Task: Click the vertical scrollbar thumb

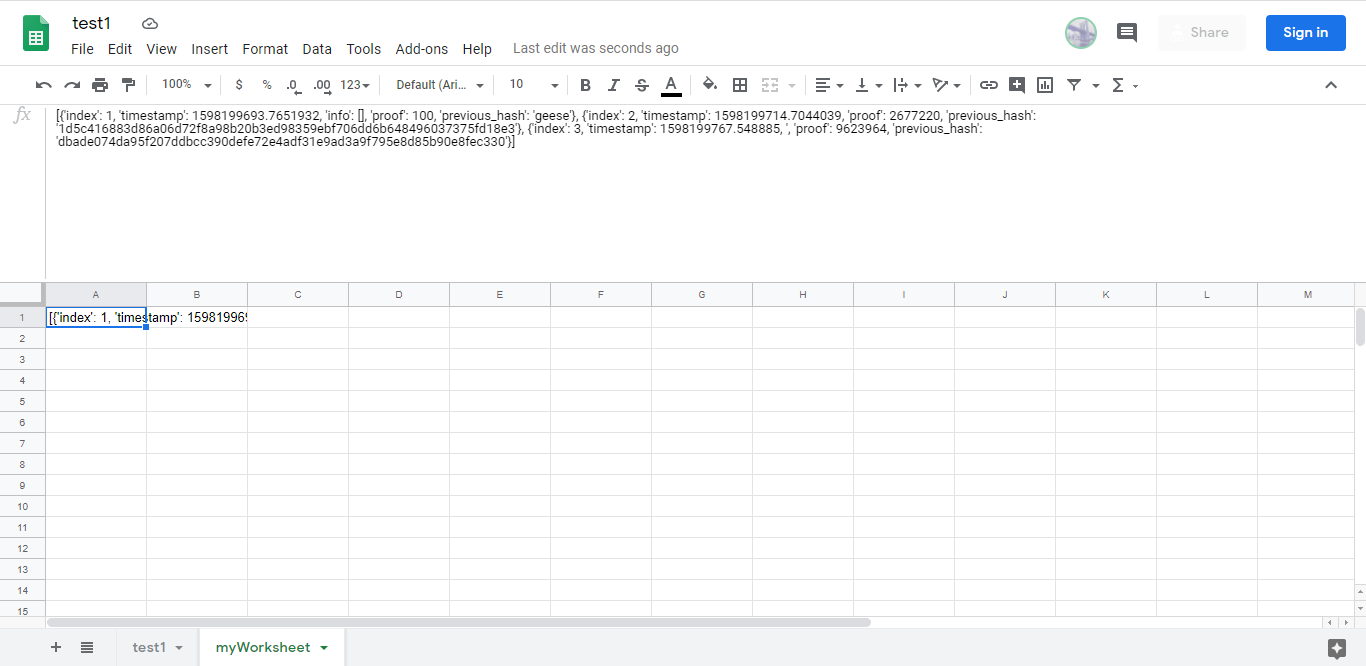Action: [x=1360, y=327]
